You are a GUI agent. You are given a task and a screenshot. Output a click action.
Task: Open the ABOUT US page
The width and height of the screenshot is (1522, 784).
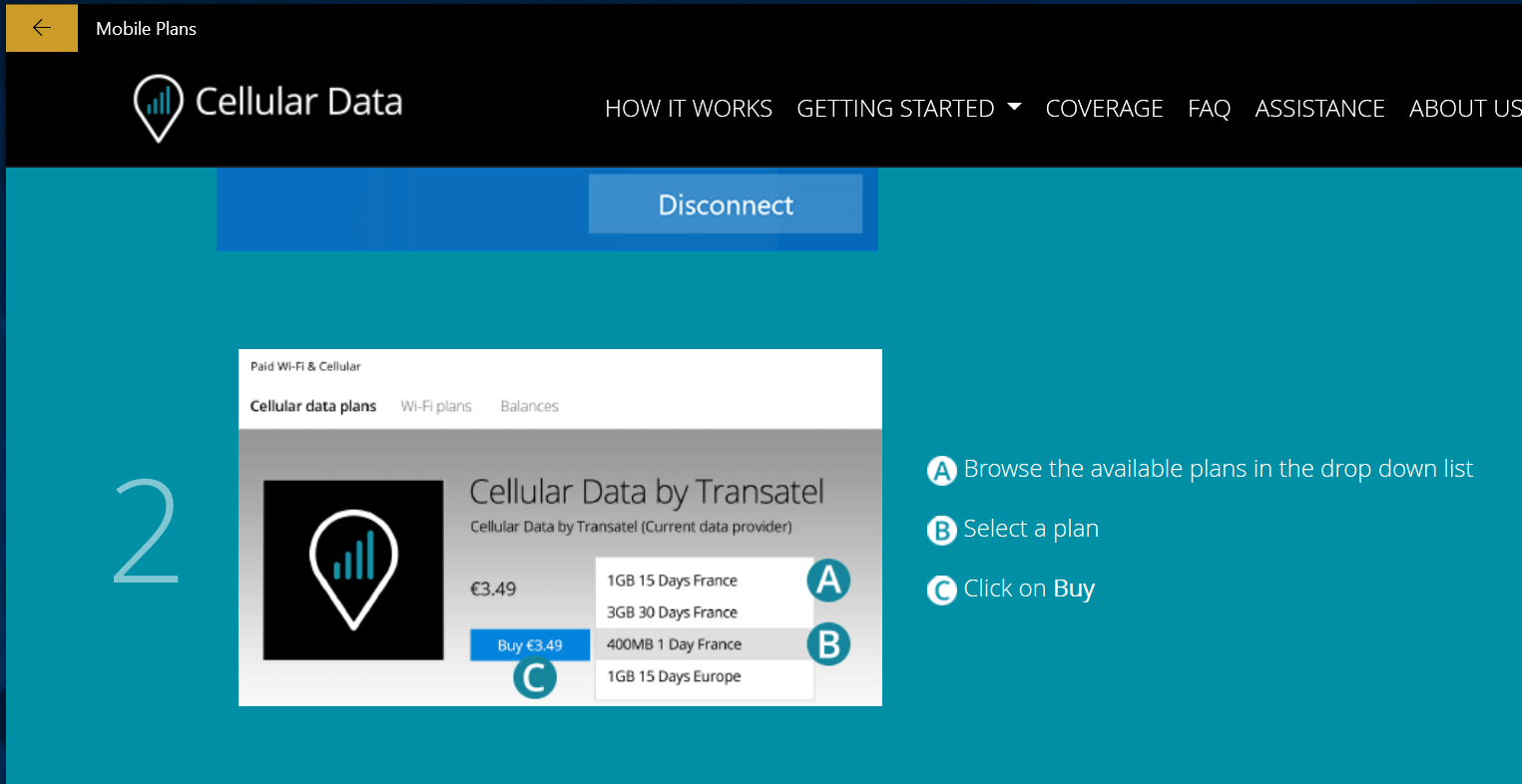[x=1465, y=108]
